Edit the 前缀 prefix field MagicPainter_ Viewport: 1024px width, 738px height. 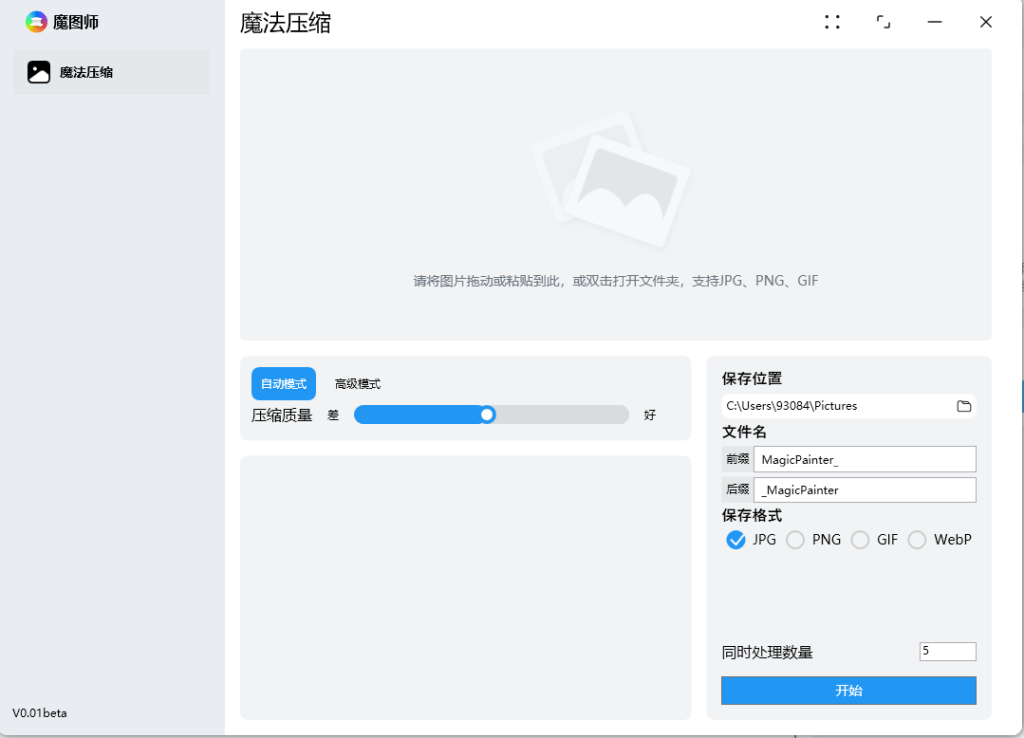pos(865,459)
